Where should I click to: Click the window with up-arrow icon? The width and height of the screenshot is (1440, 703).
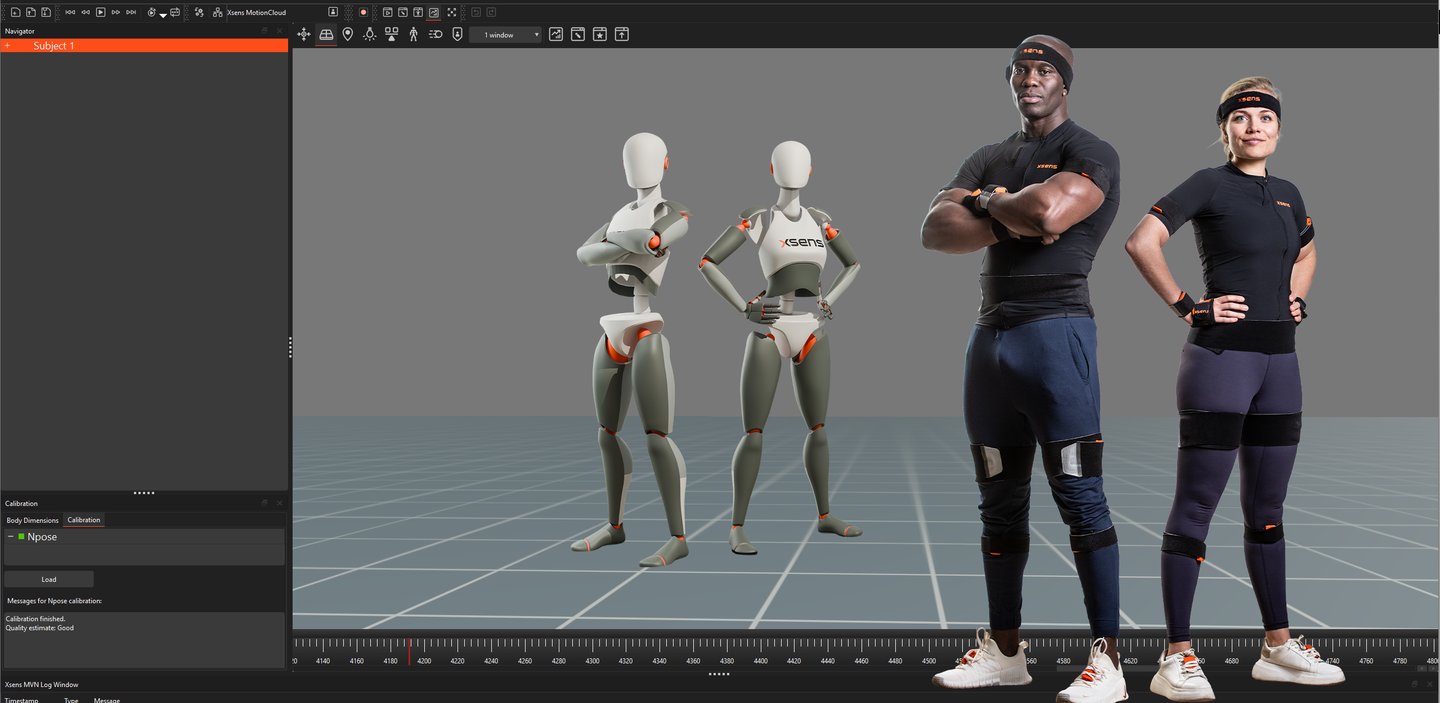(x=418, y=12)
